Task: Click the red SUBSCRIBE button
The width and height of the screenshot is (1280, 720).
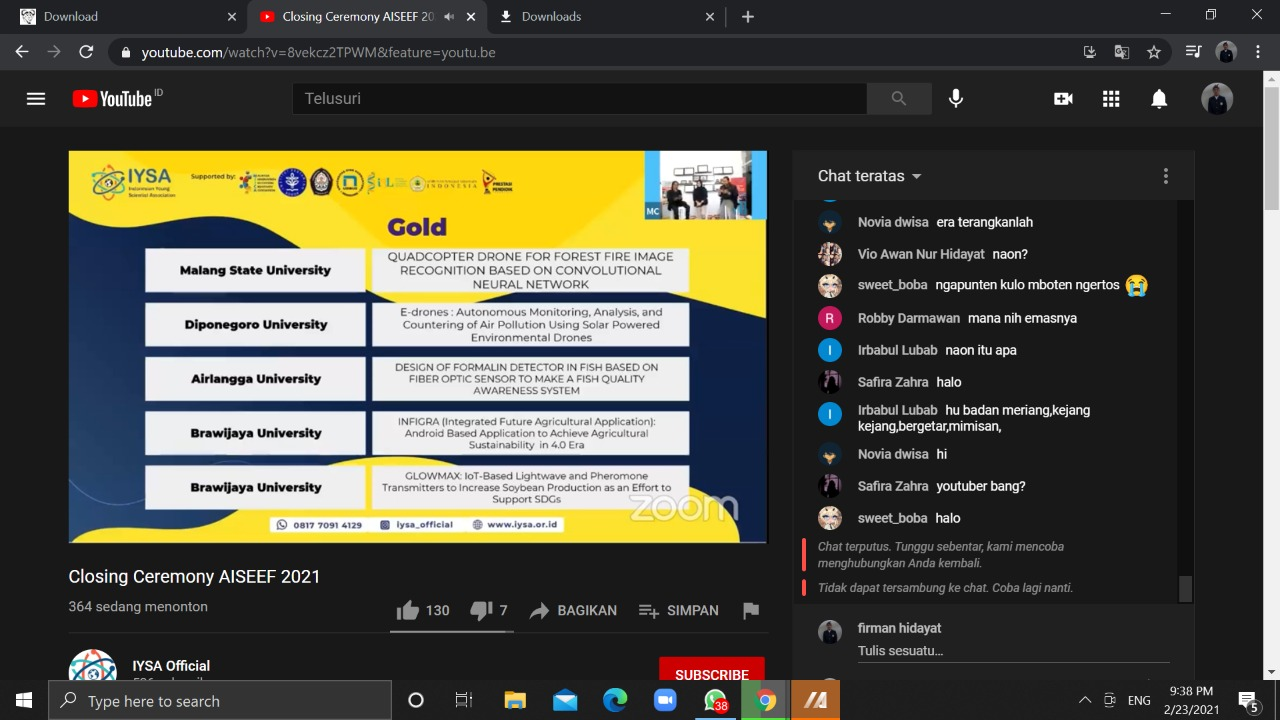Action: [711, 673]
